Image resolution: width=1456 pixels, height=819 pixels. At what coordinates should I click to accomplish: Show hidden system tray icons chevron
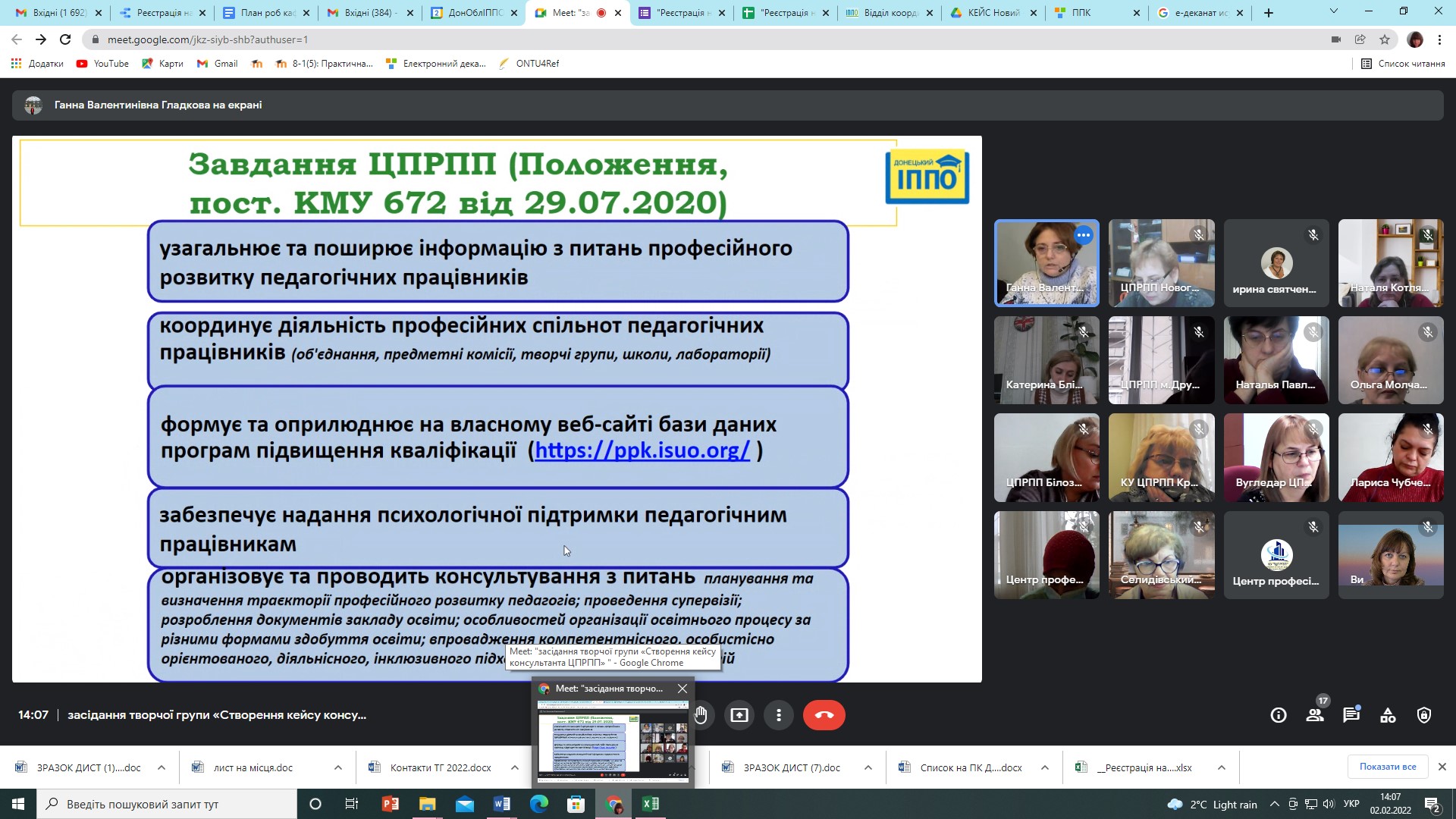[1274, 804]
